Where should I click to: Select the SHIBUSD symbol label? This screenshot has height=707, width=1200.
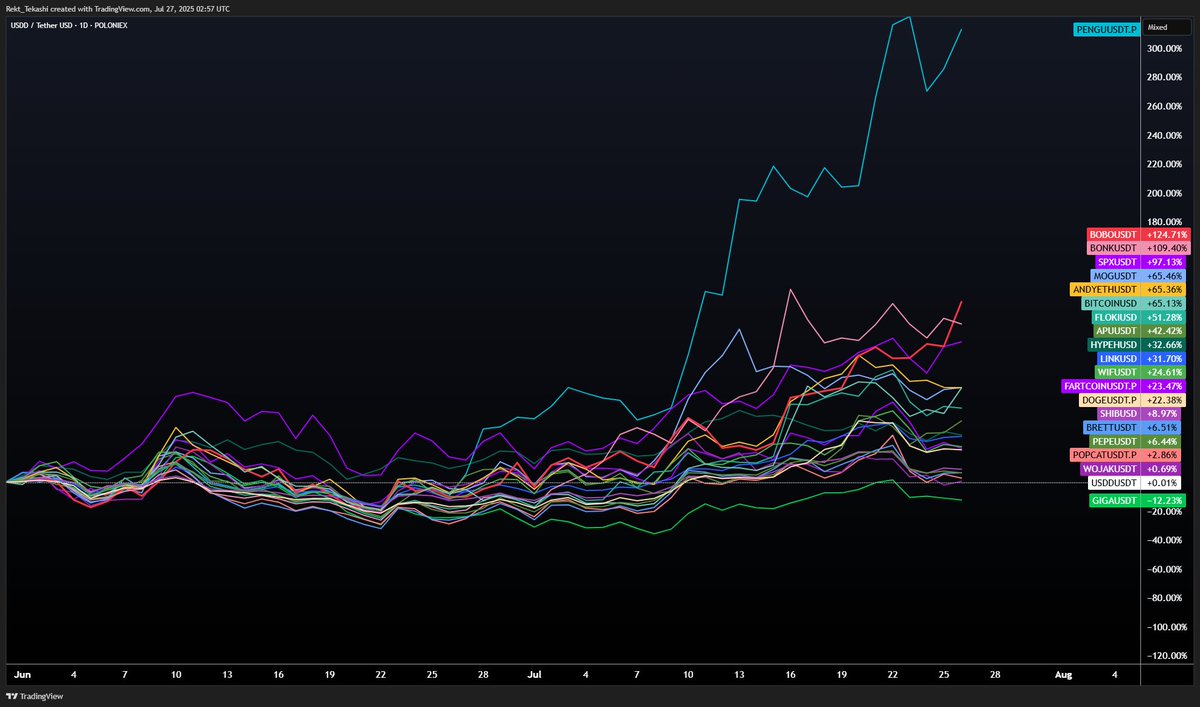click(1118, 414)
